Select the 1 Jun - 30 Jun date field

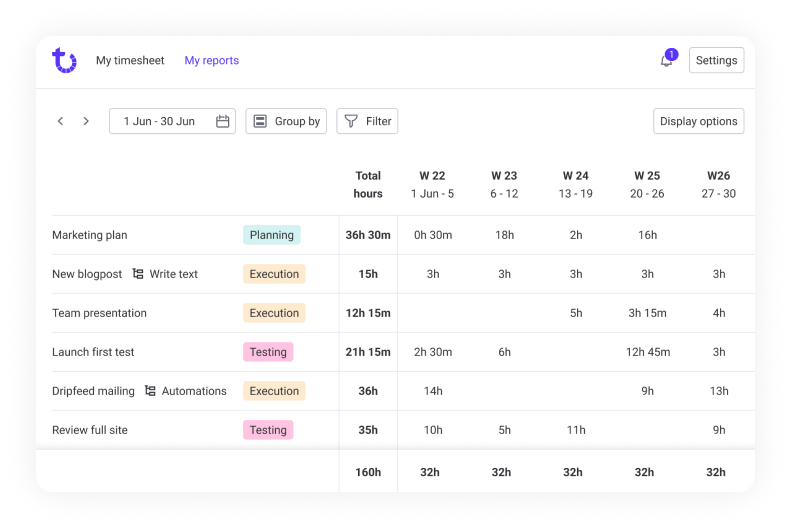click(x=160, y=121)
